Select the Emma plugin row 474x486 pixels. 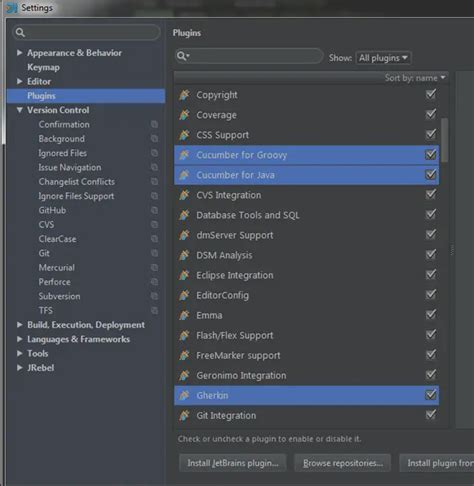point(306,315)
